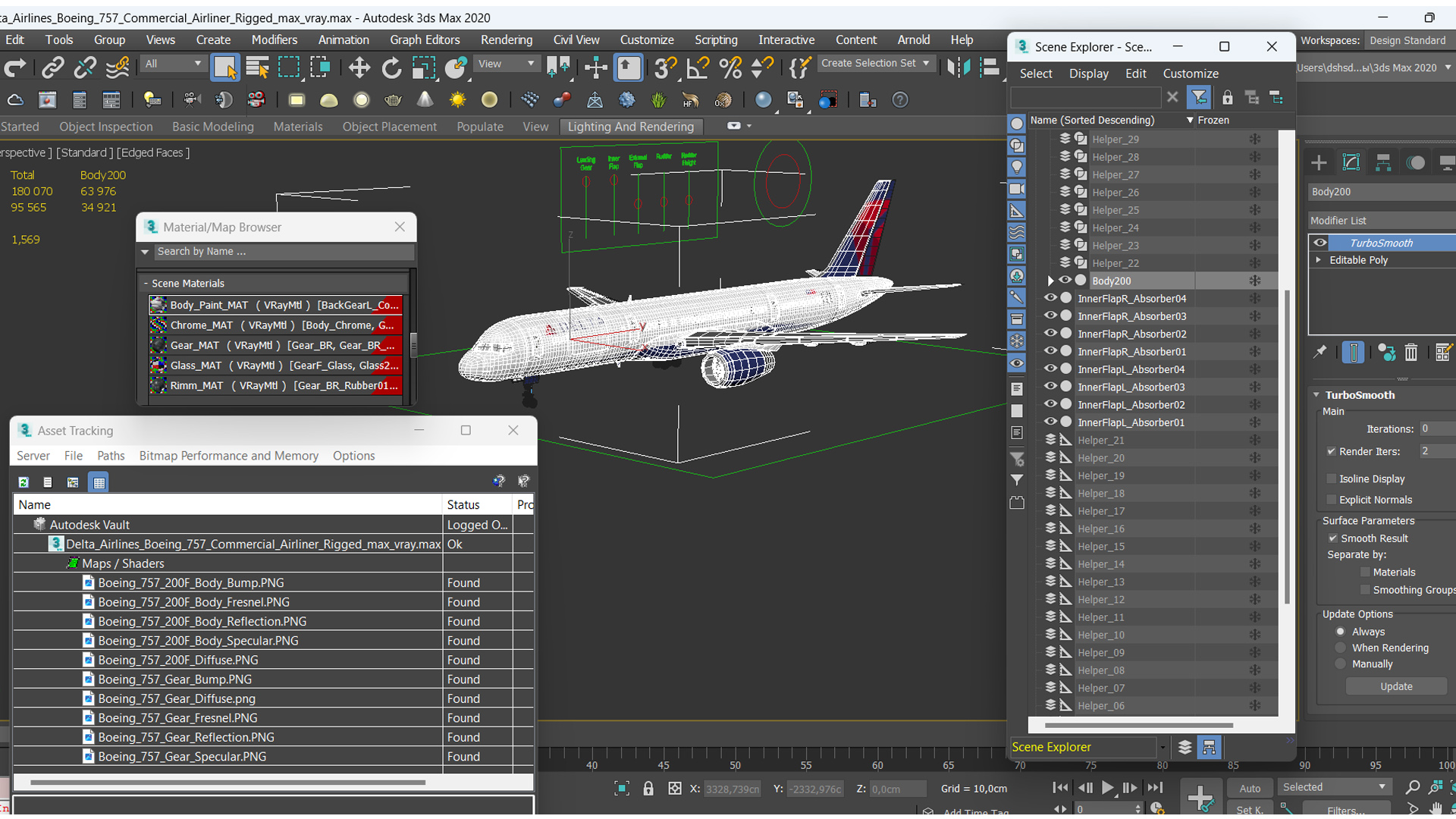Click Search by Name field in Material Browser
Image resolution: width=1456 pixels, height=819 pixels.
(284, 252)
